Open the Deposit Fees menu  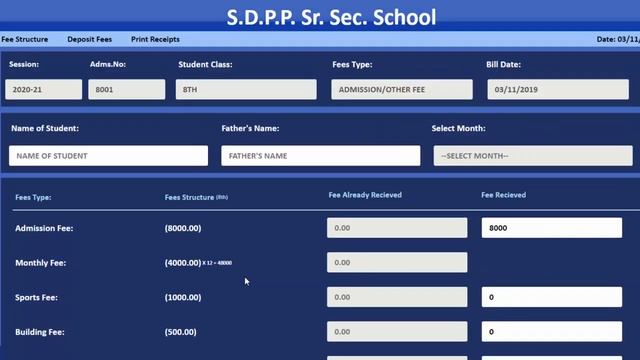point(89,39)
